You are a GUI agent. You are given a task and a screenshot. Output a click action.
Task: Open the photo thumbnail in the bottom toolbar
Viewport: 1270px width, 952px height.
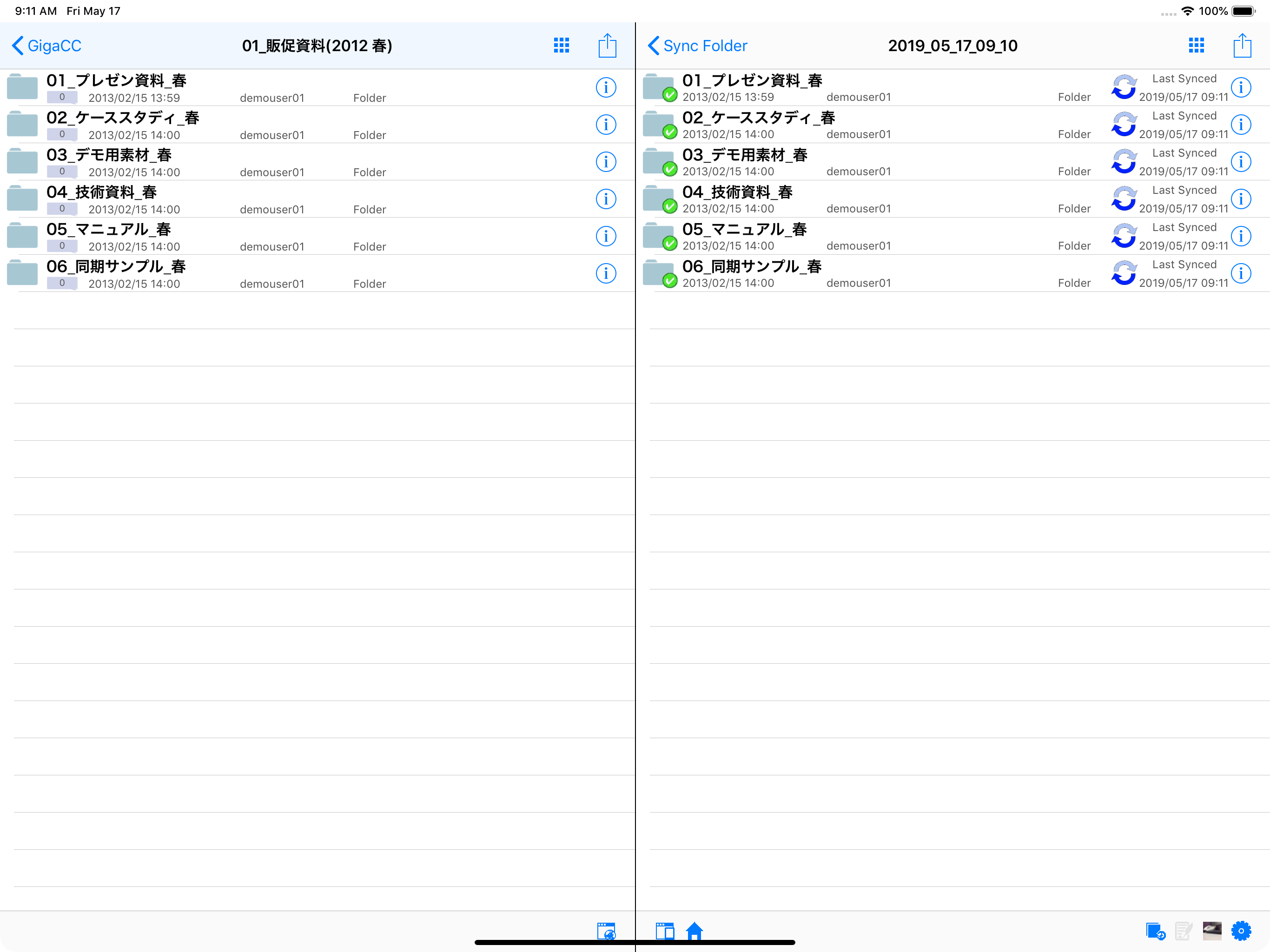pos(1212,931)
